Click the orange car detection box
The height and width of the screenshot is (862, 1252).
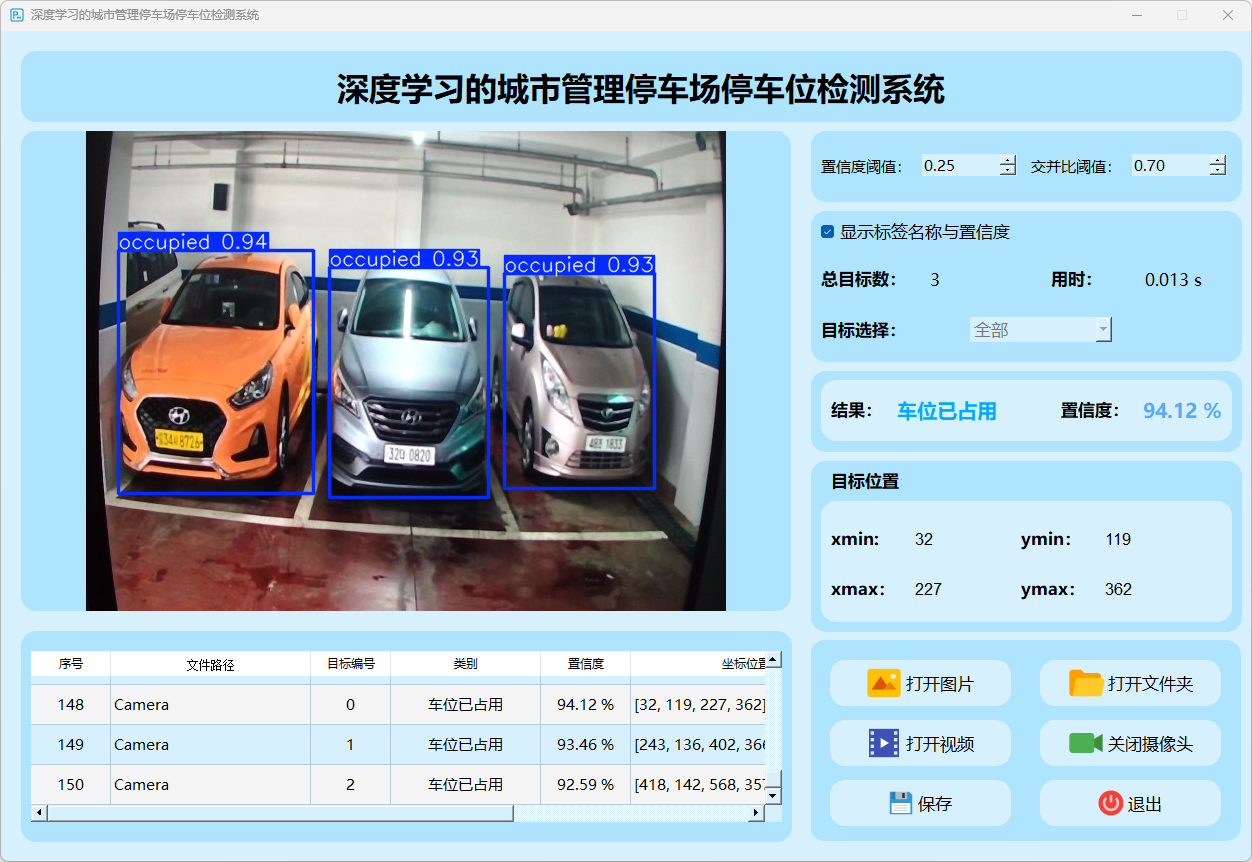(216, 372)
